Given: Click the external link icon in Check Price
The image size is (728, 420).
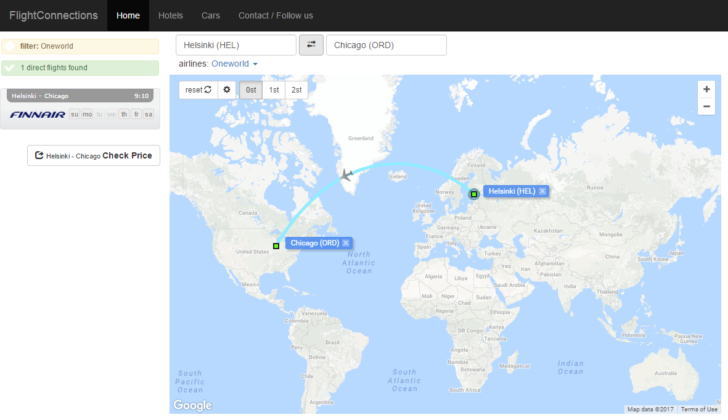Looking at the screenshot, I should [39, 155].
